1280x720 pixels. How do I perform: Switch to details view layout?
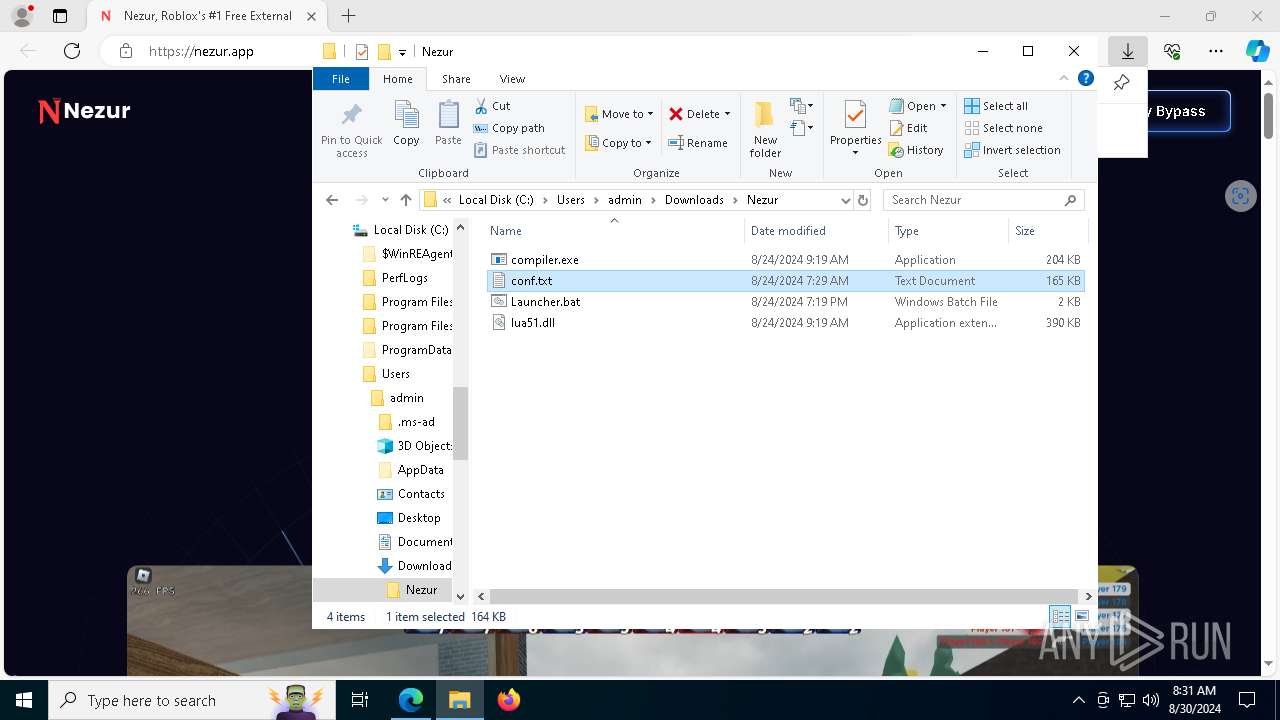point(1060,617)
